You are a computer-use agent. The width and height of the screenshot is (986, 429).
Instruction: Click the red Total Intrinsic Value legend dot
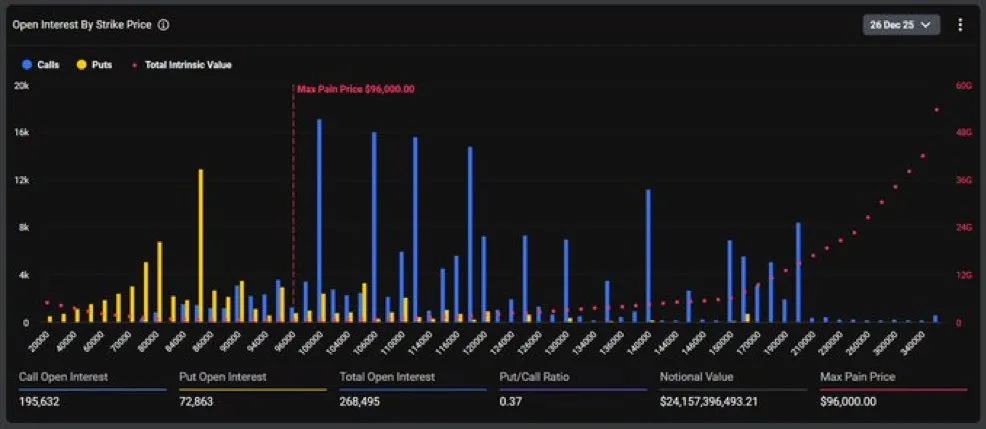pyautogui.click(x=136, y=65)
